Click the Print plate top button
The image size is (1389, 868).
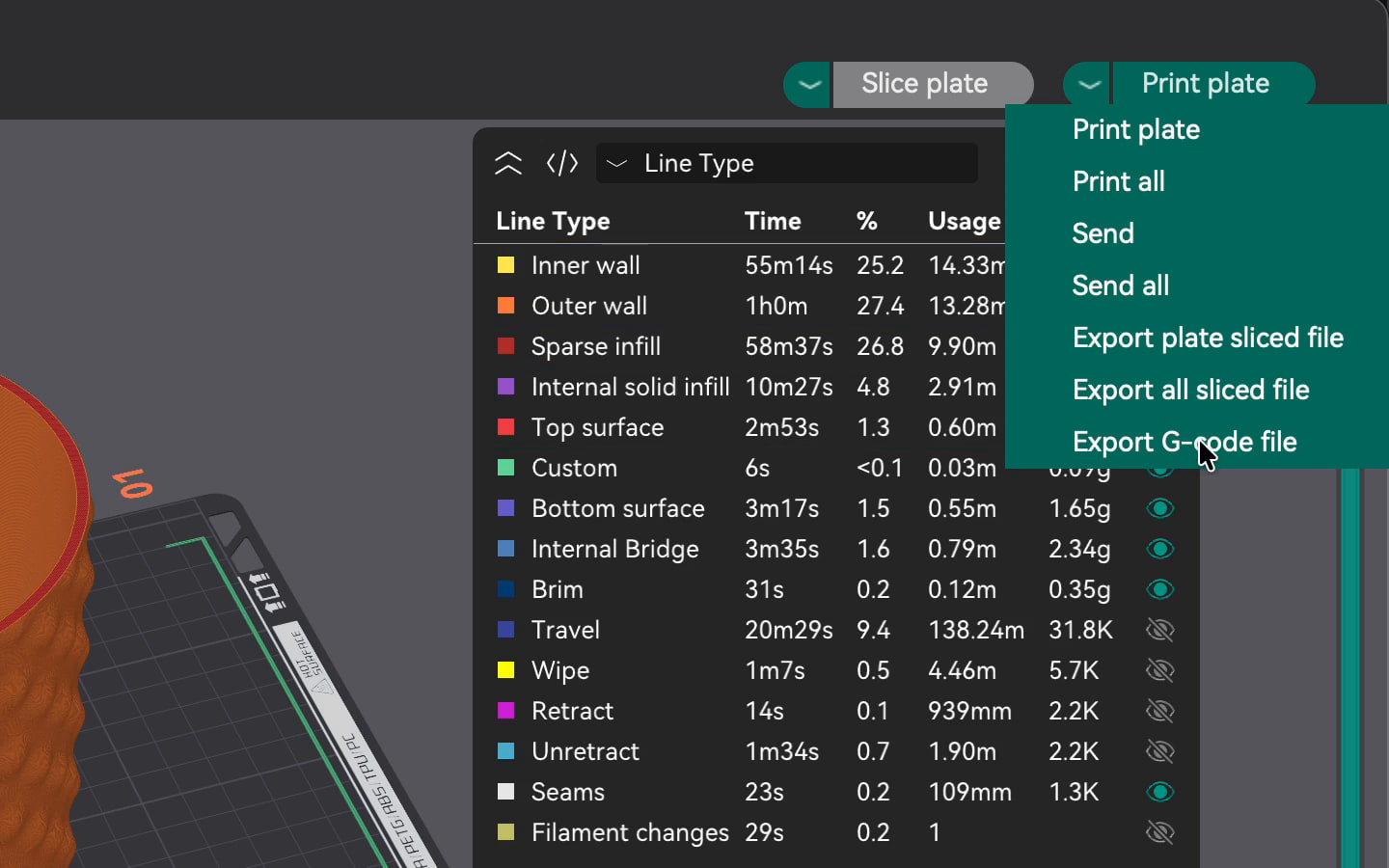pyautogui.click(x=1213, y=84)
